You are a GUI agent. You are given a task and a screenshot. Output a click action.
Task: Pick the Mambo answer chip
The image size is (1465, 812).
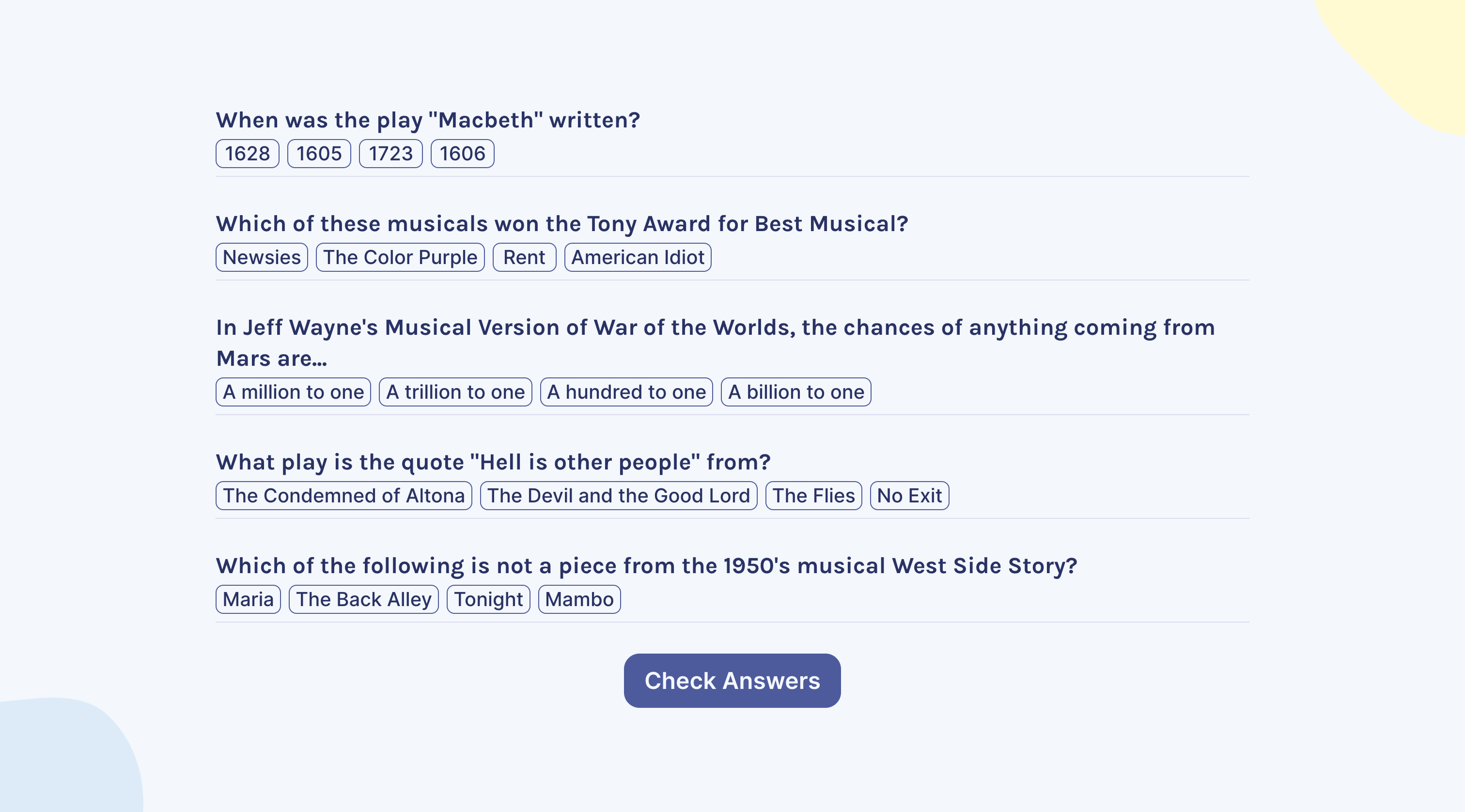pyautogui.click(x=579, y=599)
